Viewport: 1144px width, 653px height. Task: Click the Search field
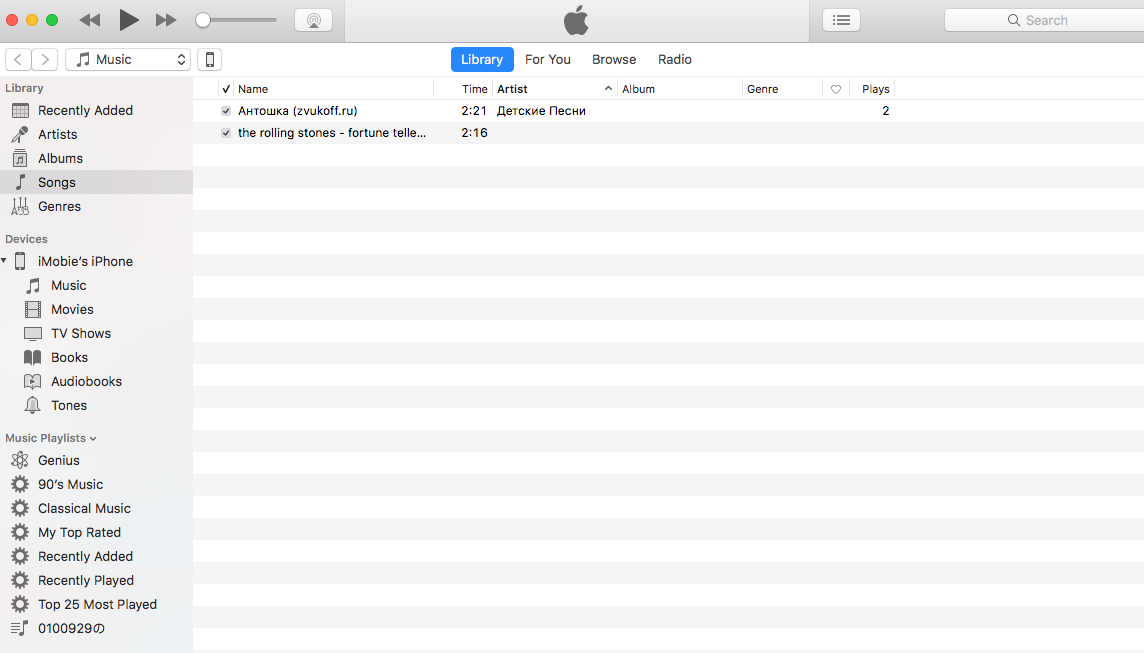click(1044, 20)
